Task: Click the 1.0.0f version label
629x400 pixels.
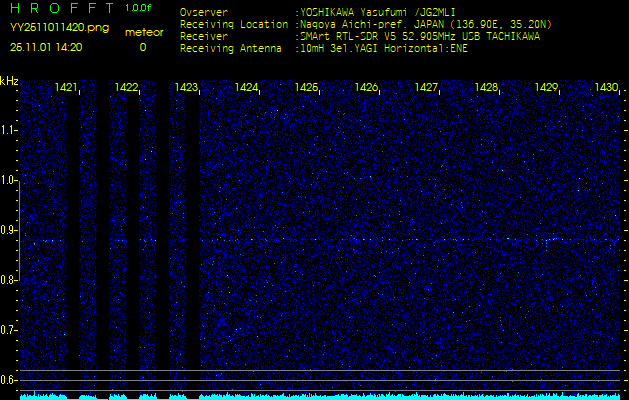Action: pyautogui.click(x=139, y=9)
